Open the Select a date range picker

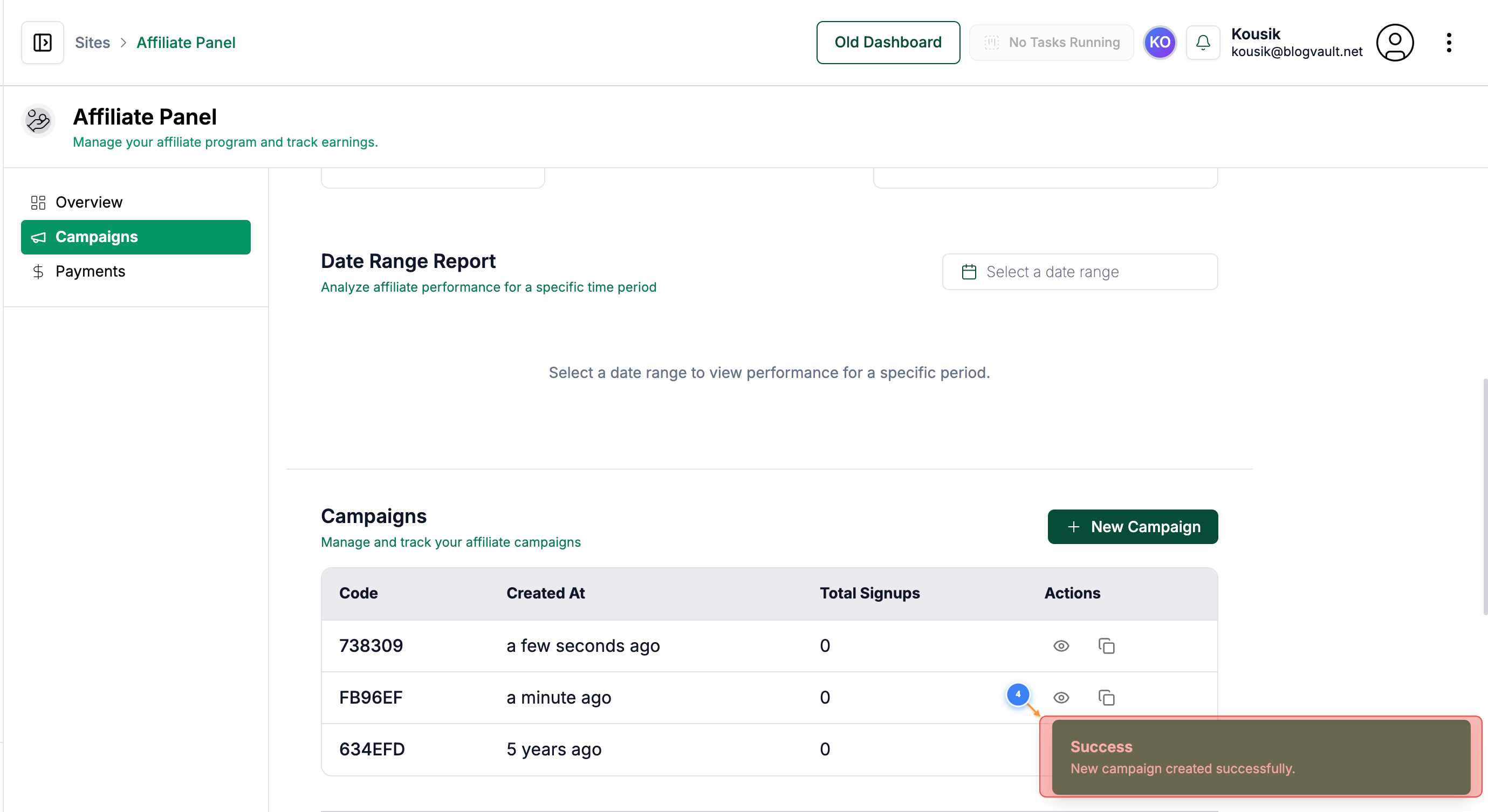[x=1079, y=271]
